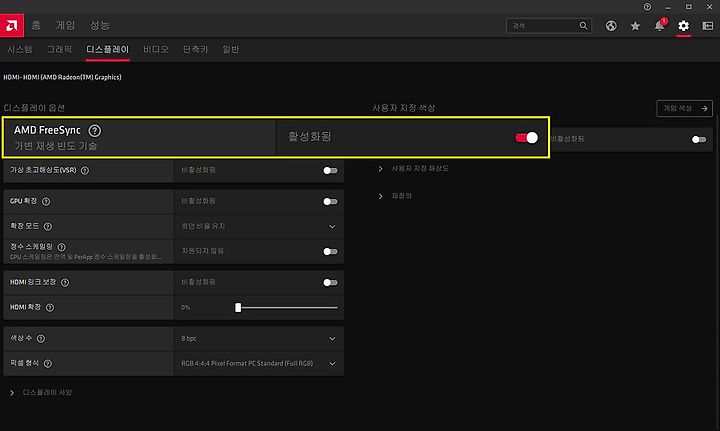Open favorites with the star icon
This screenshot has width=720, height=431.
[x=635, y=26]
